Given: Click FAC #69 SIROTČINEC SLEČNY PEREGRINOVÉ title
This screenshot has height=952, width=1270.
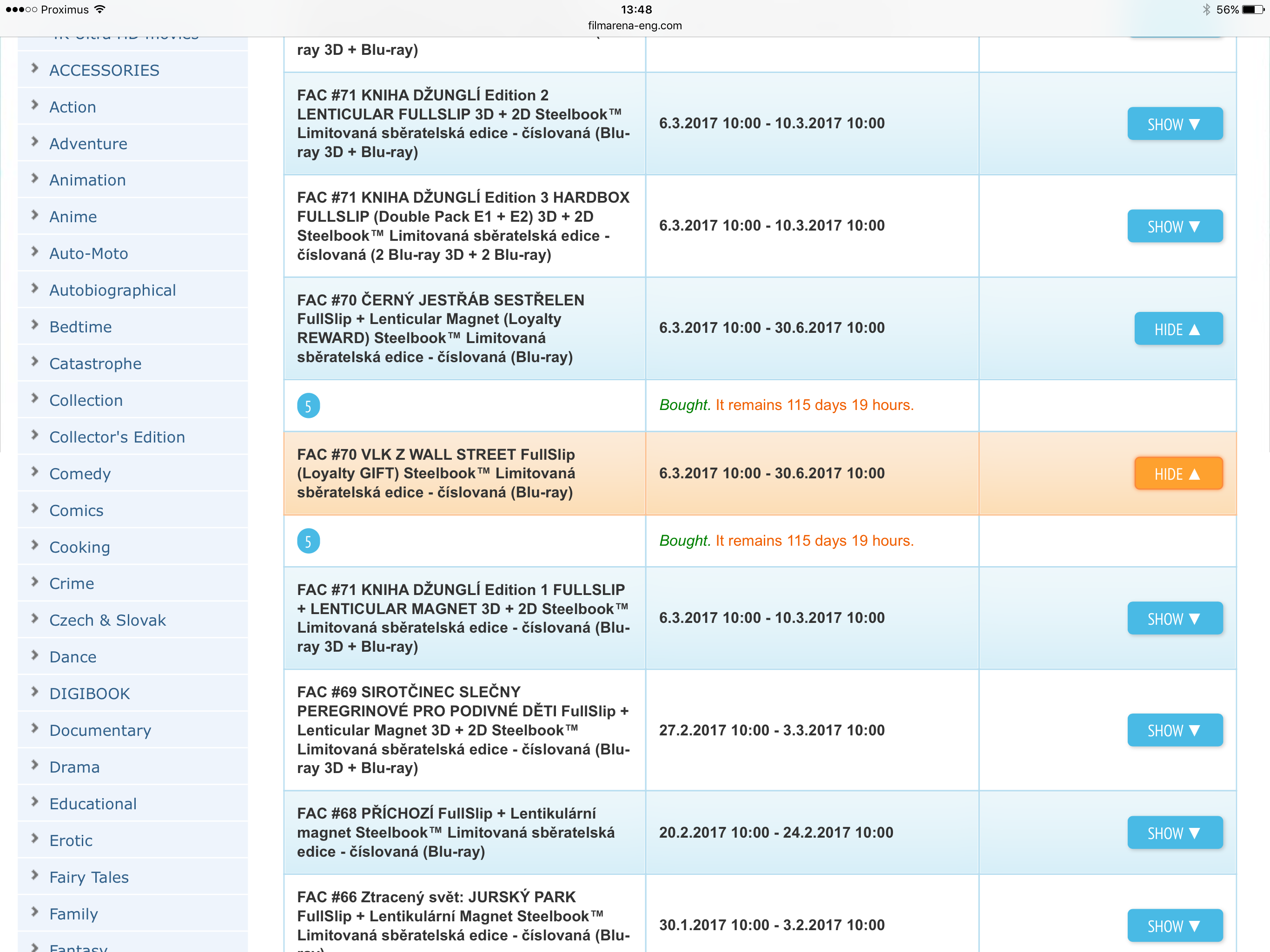Looking at the screenshot, I should 464,730.
